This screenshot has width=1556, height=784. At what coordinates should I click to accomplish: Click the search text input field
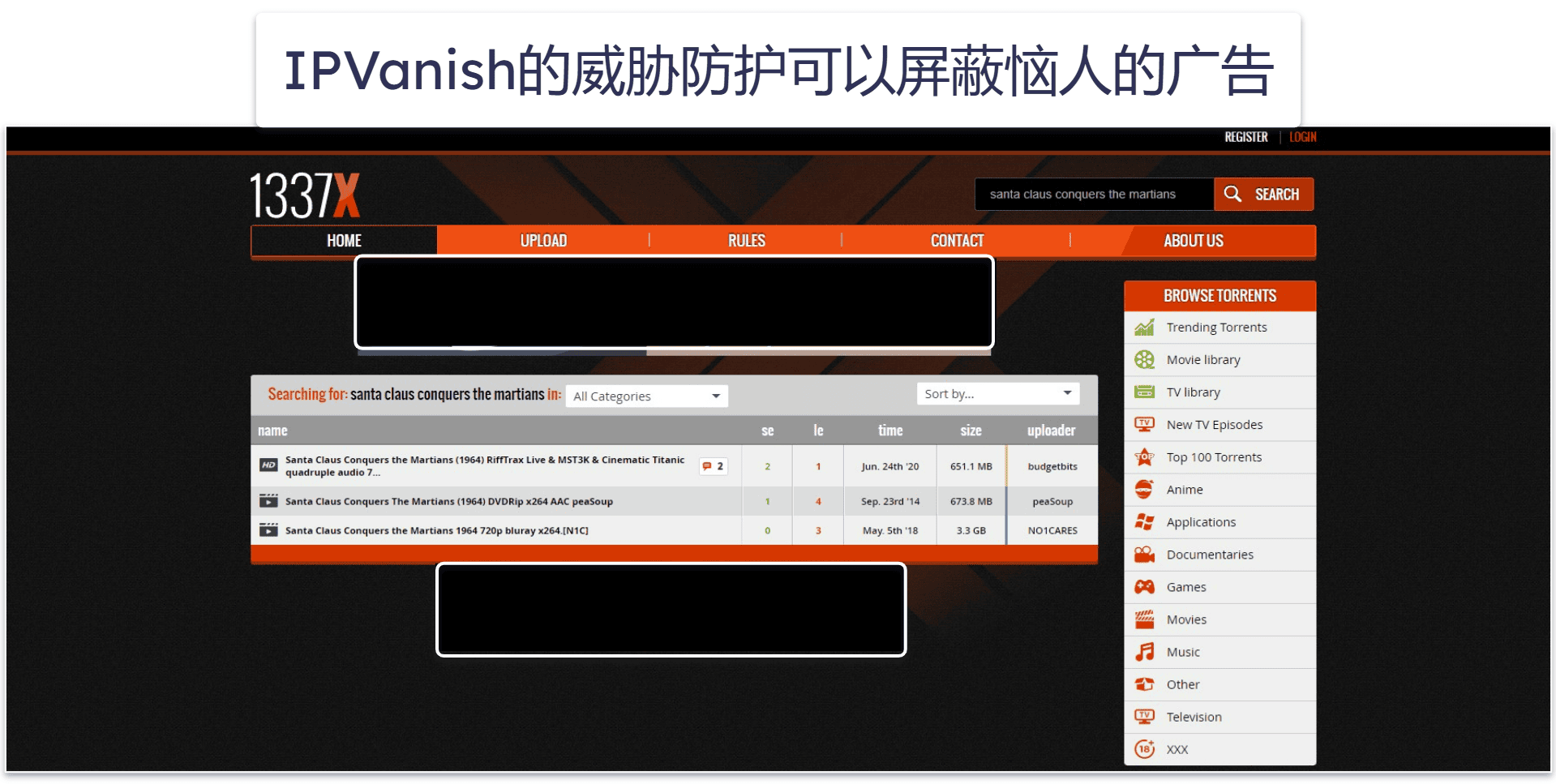(1094, 194)
